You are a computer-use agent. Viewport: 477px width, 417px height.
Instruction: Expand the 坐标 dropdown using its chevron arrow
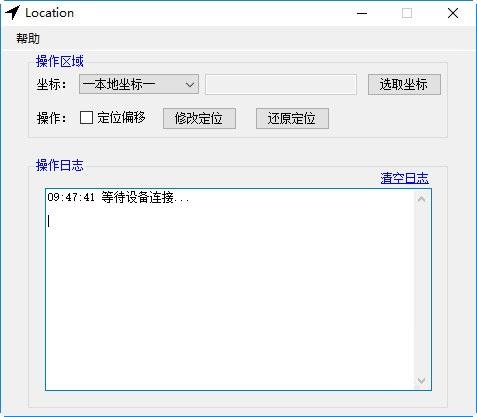(x=190, y=85)
